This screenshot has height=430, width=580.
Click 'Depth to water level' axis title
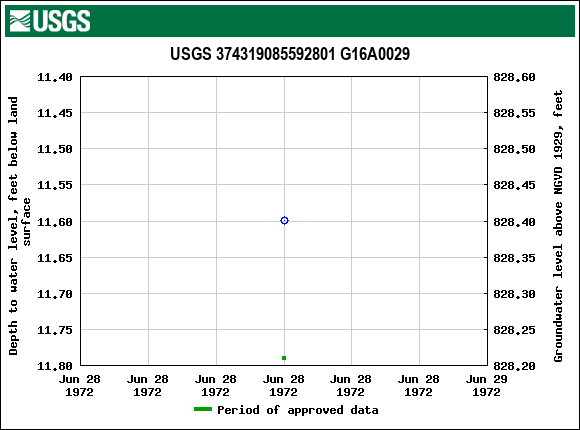click(x=19, y=226)
